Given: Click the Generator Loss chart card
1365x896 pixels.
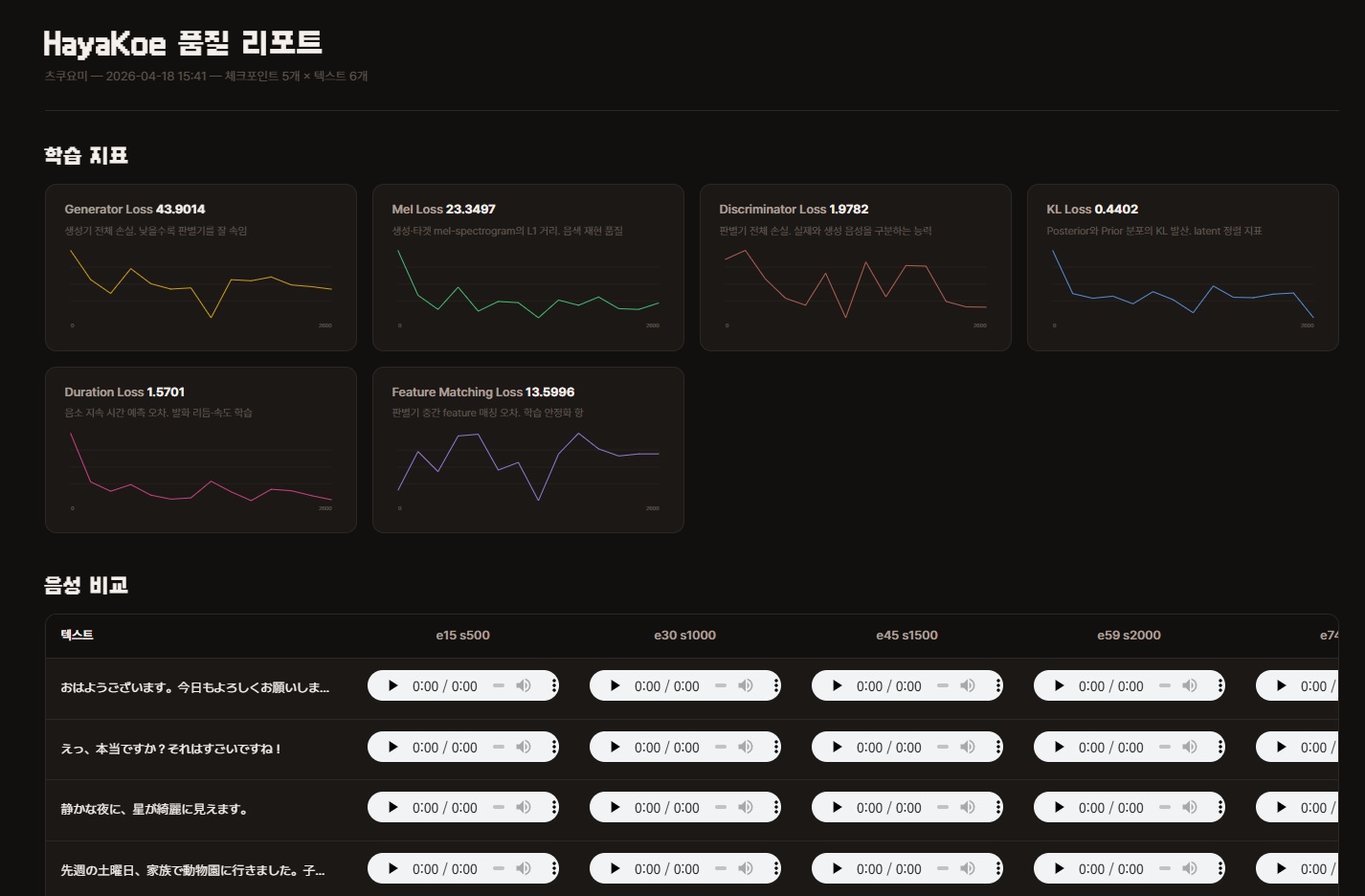Looking at the screenshot, I should click(x=200, y=267).
